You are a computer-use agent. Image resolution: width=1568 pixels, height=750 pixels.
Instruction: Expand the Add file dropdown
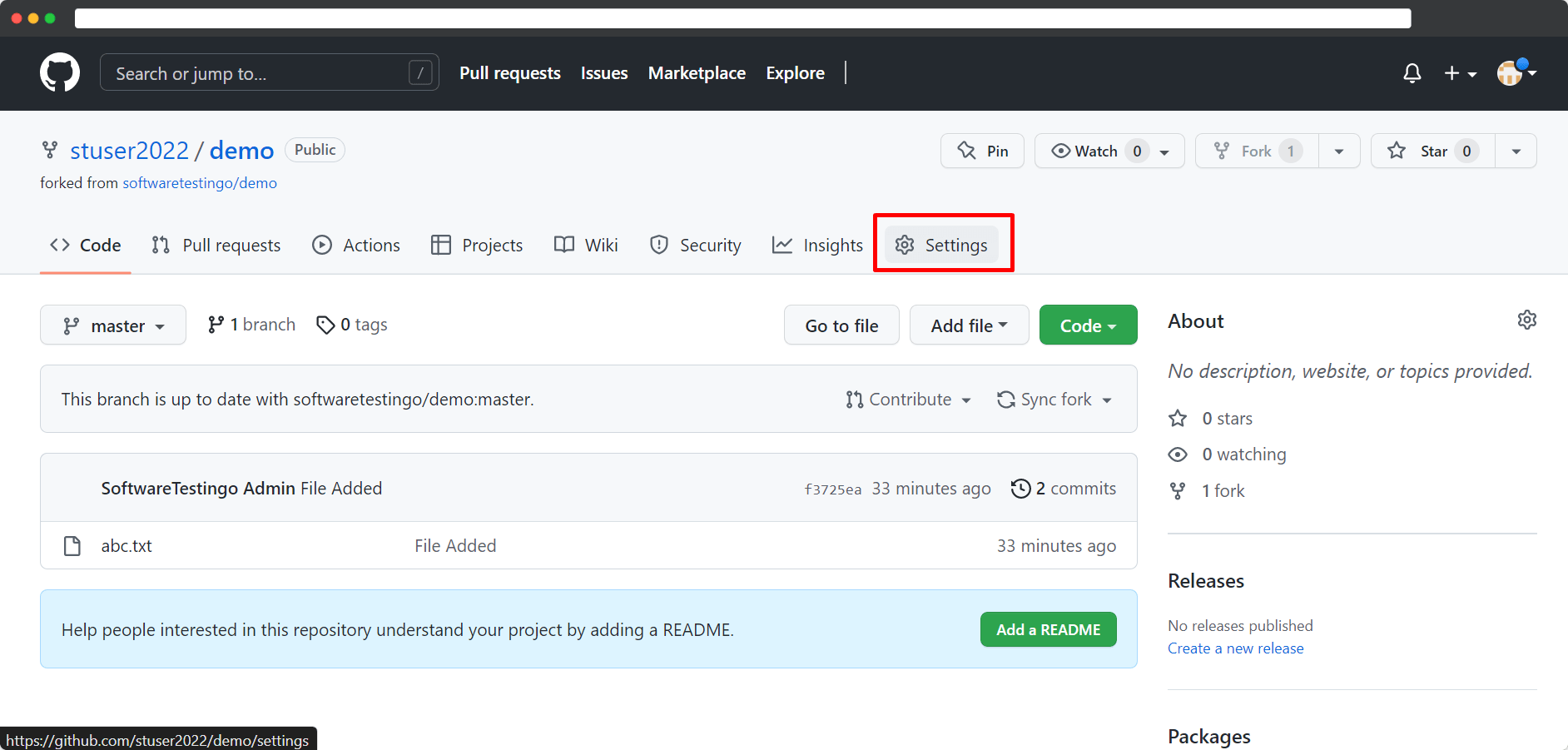click(969, 325)
